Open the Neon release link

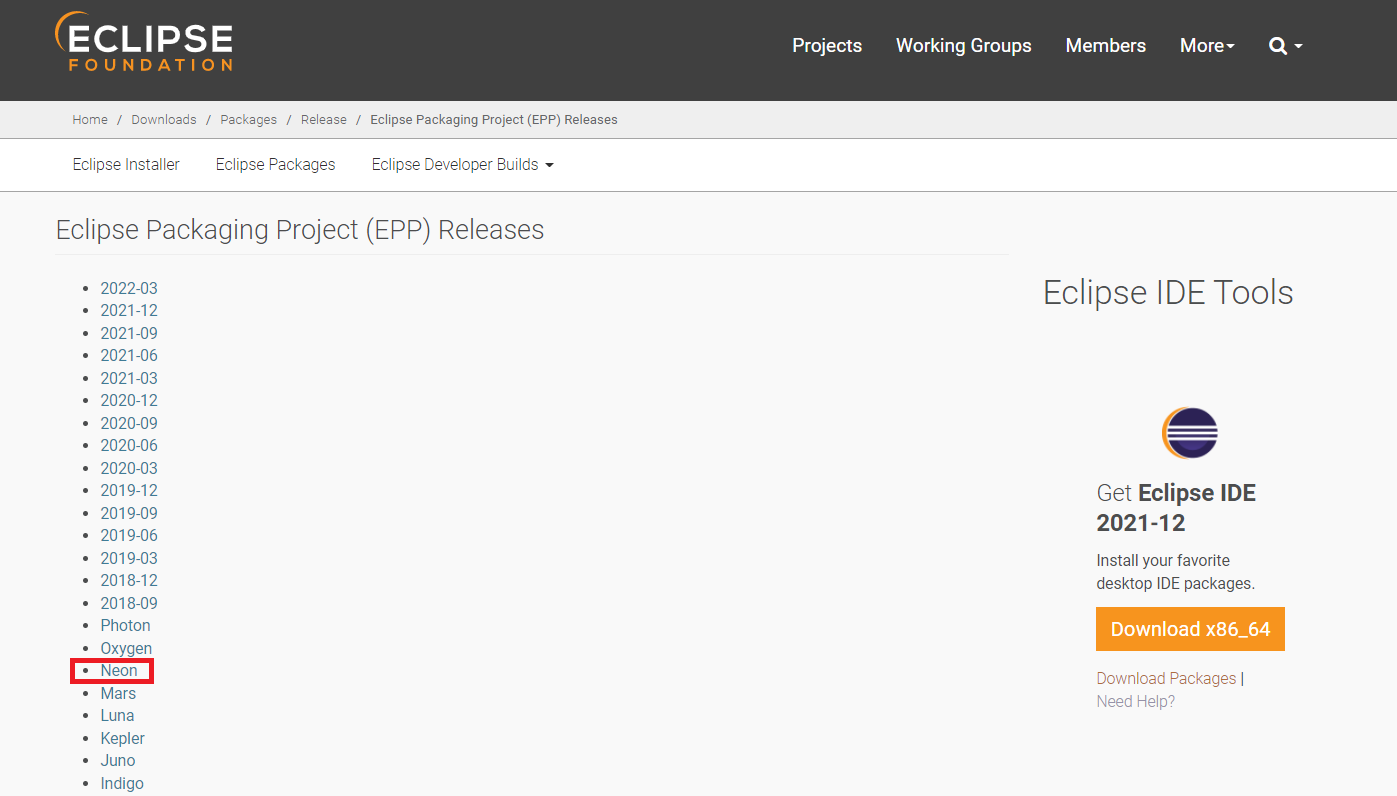(x=119, y=670)
